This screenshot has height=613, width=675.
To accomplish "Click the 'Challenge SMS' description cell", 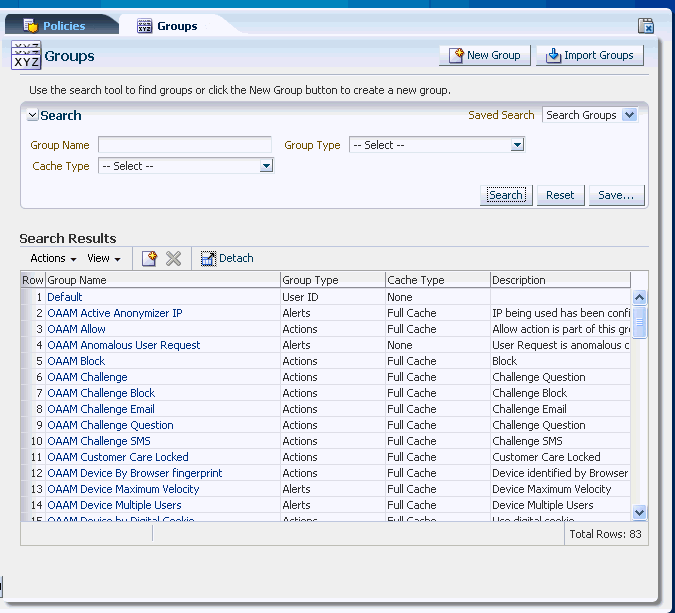I will point(560,441).
